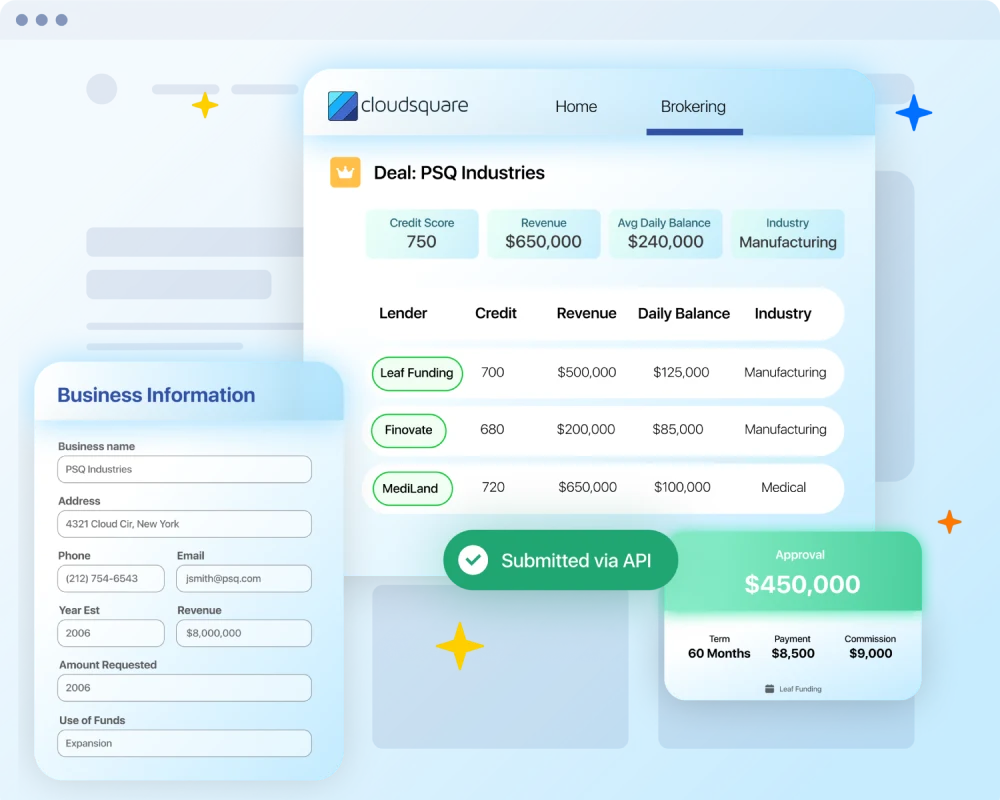The width and height of the screenshot is (1000, 800).
Task: Select the MediLand lender pill
Action: [x=412, y=489]
